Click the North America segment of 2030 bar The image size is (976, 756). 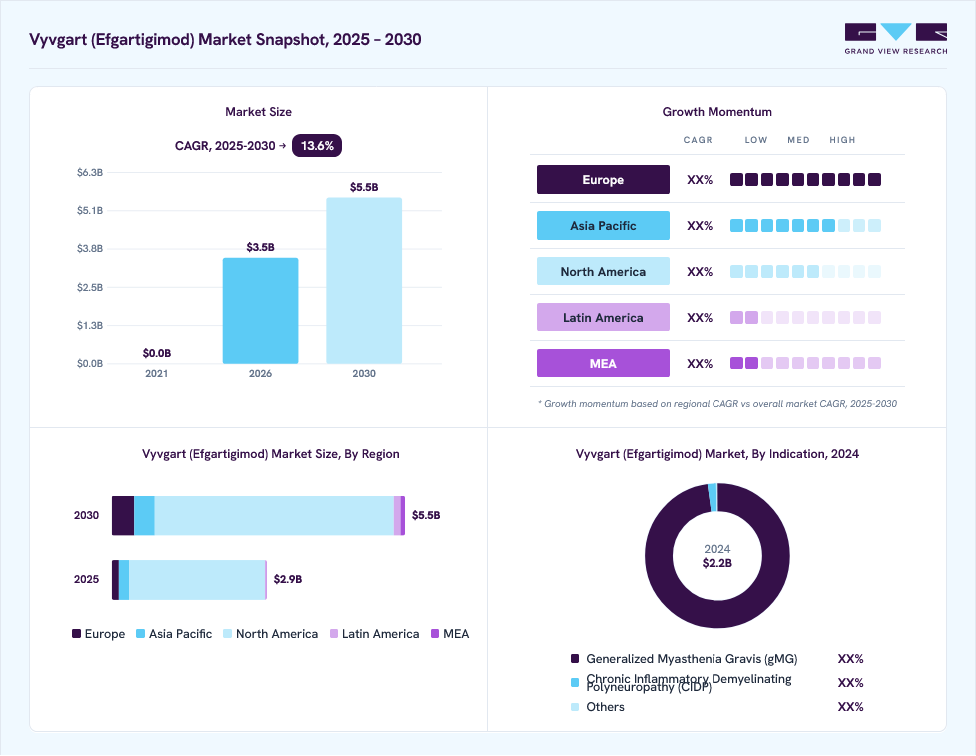274,515
